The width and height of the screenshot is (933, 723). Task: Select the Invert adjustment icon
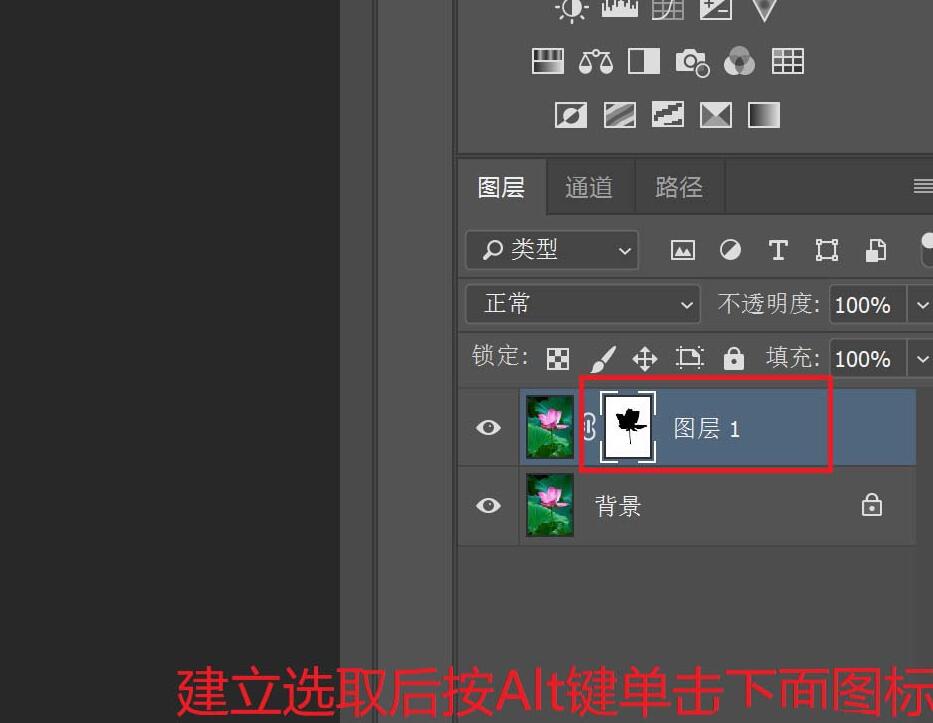coord(570,114)
